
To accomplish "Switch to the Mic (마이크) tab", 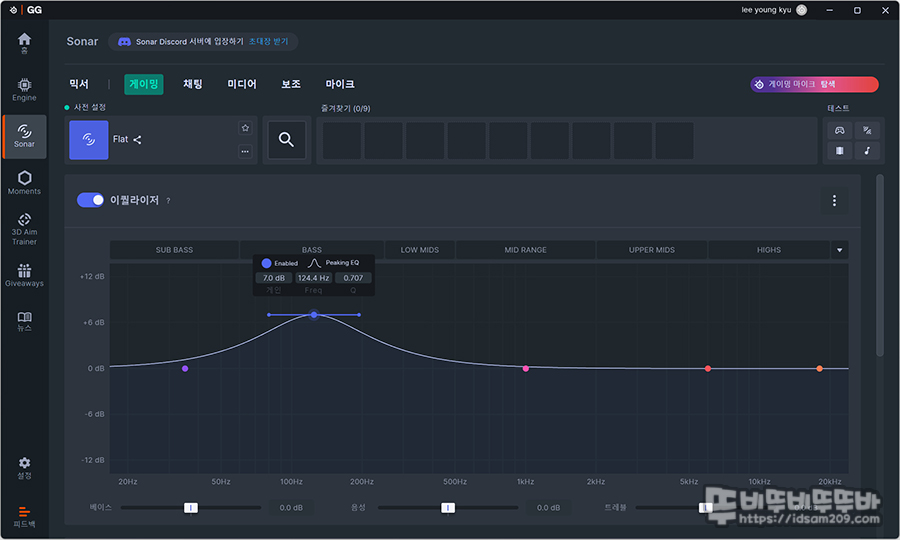I will pyautogui.click(x=340, y=84).
